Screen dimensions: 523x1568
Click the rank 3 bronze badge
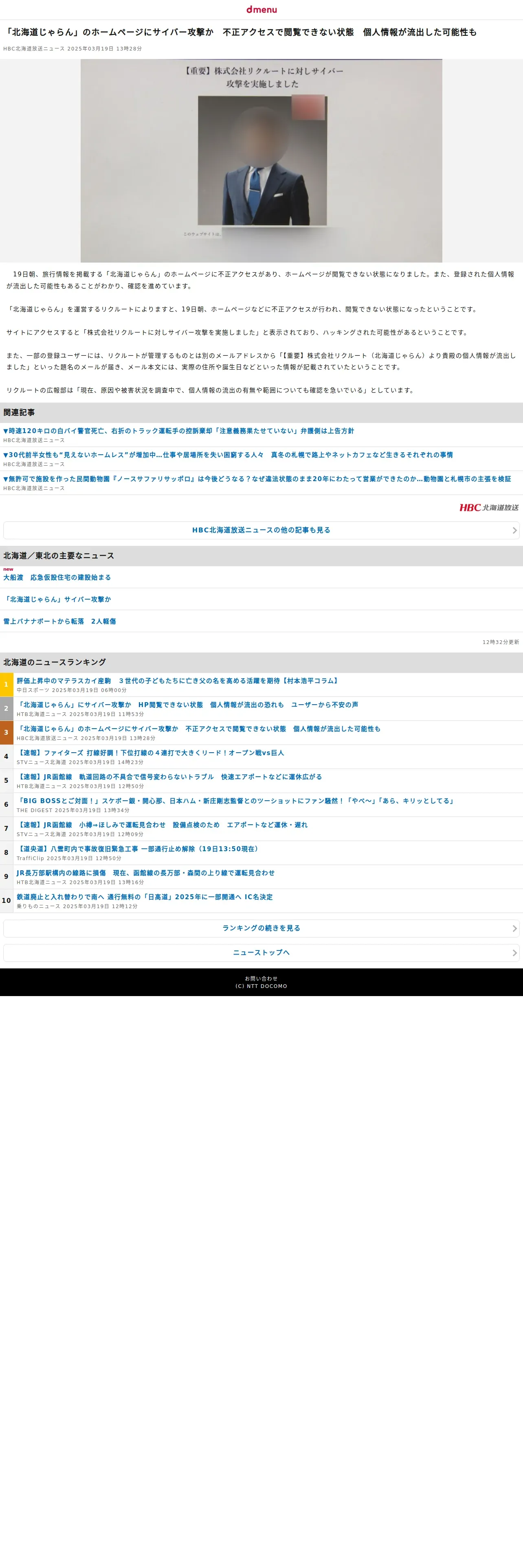tap(7, 732)
